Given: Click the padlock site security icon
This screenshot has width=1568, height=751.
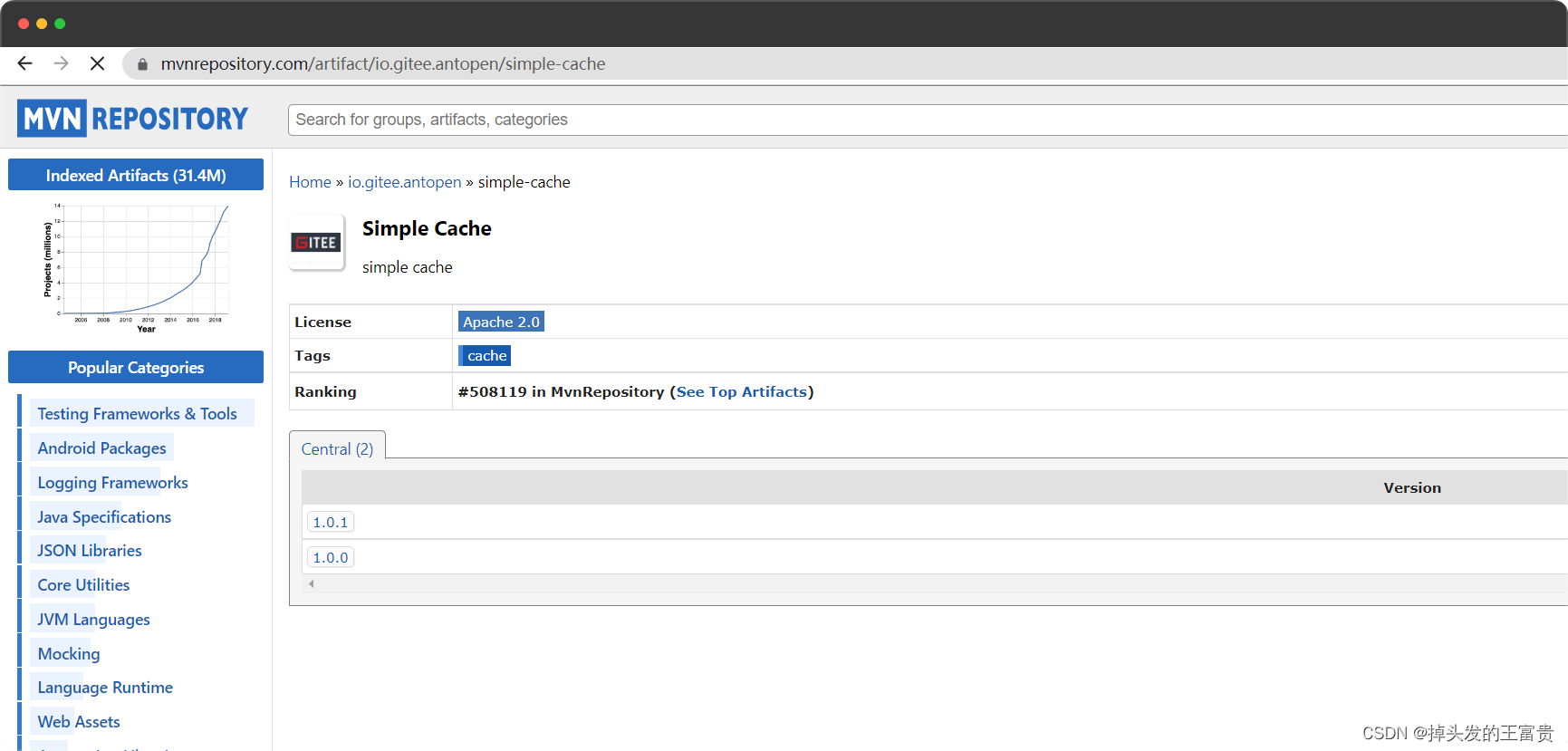Looking at the screenshot, I should pos(142,64).
